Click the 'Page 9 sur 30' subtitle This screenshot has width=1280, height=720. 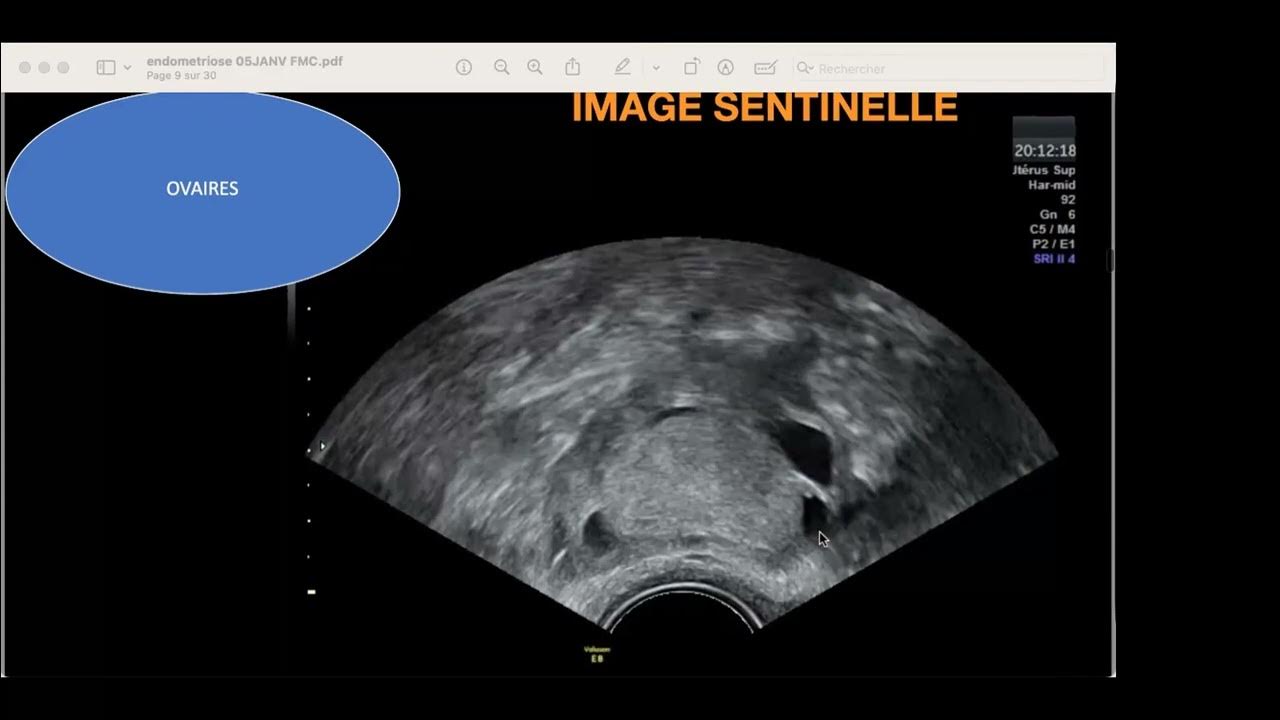click(x=181, y=75)
